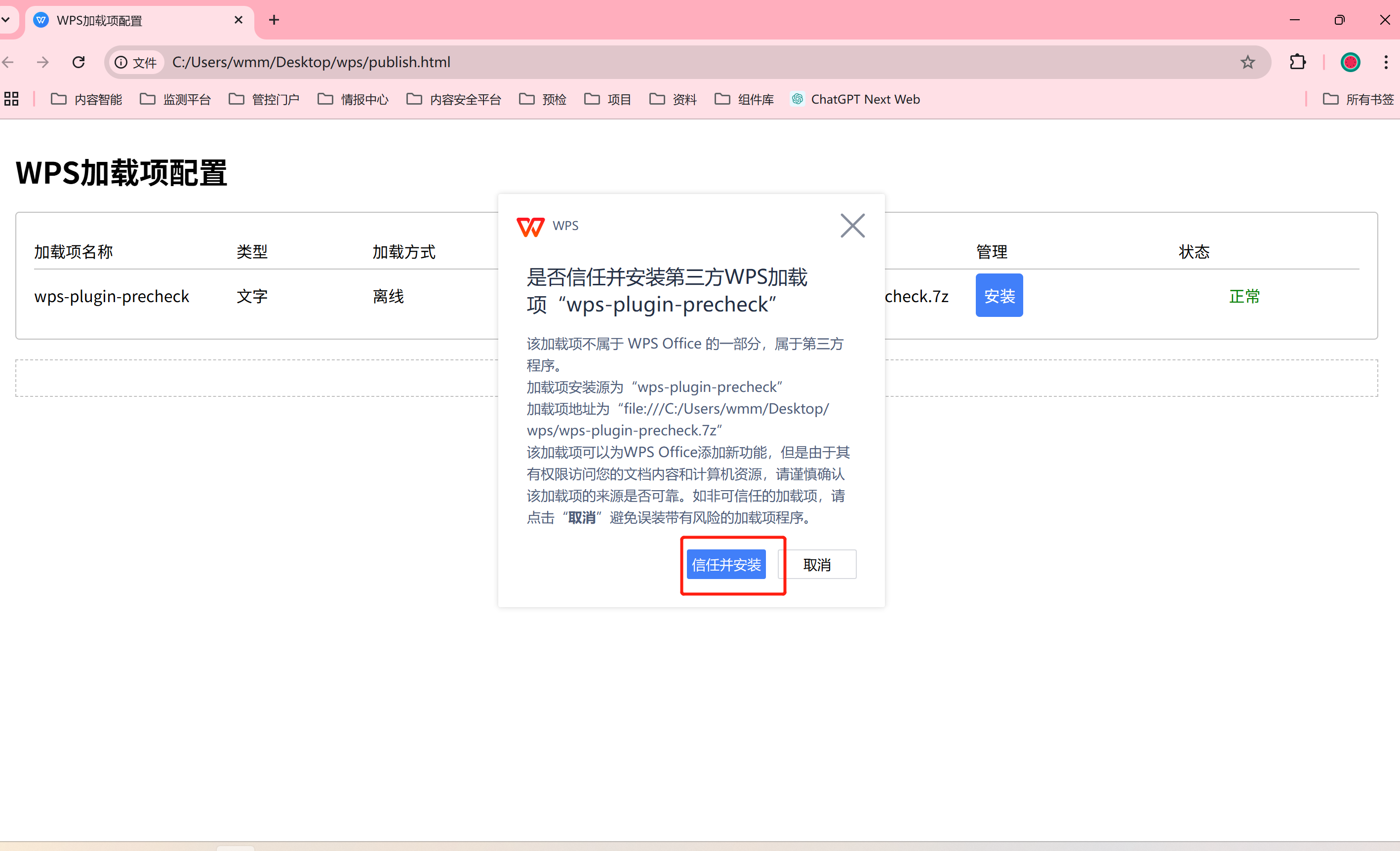Click the address bar URL
Screen dimensions: 1400x851
(311, 62)
